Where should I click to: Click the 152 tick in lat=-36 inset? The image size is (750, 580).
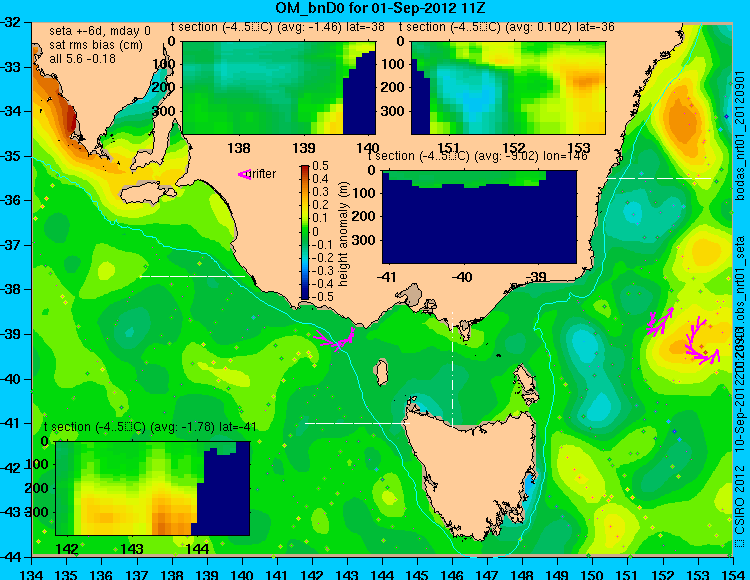point(514,148)
